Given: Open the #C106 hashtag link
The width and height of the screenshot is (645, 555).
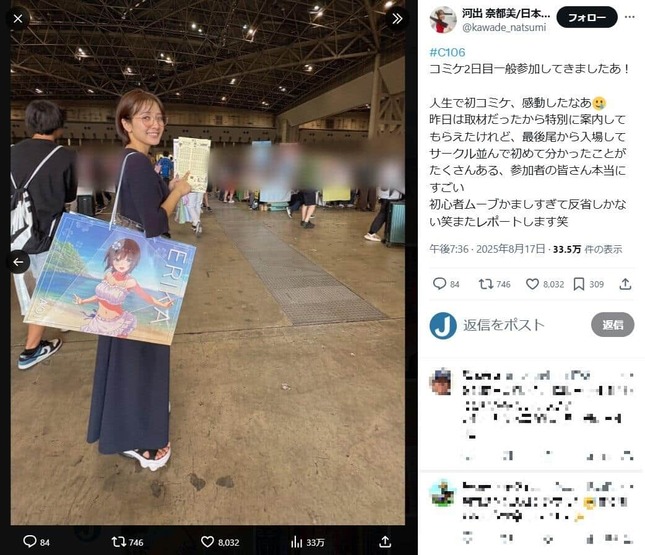Looking at the screenshot, I should (447, 52).
